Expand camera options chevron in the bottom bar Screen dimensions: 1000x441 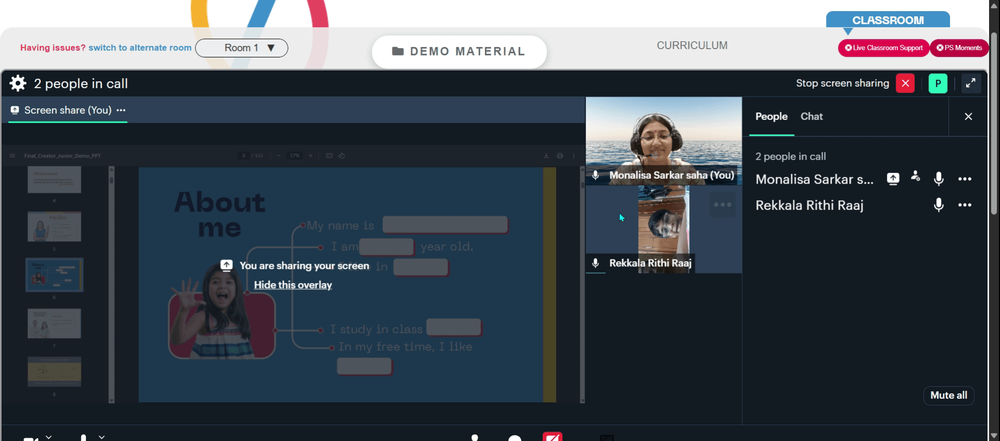pos(48,437)
